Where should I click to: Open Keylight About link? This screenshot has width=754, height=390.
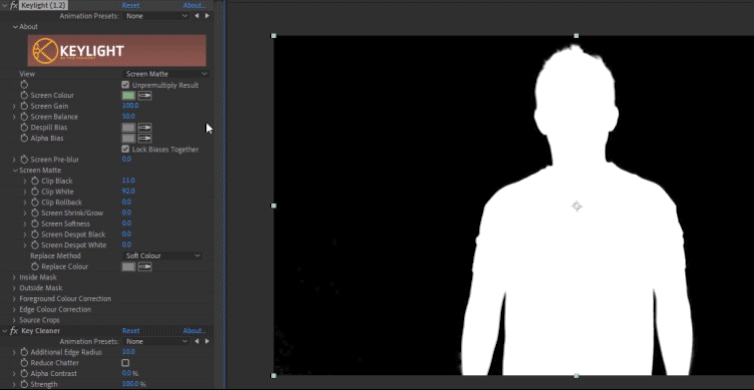[194, 5]
